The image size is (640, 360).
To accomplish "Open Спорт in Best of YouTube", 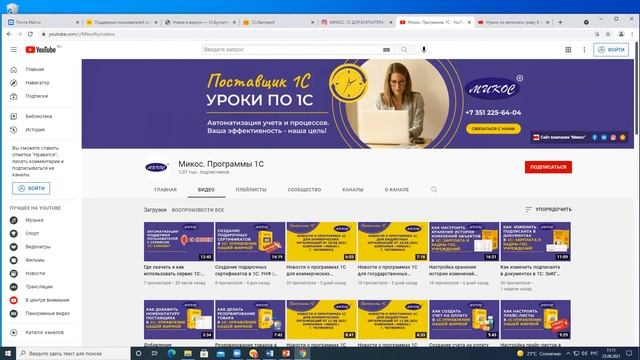I will [x=32, y=233].
